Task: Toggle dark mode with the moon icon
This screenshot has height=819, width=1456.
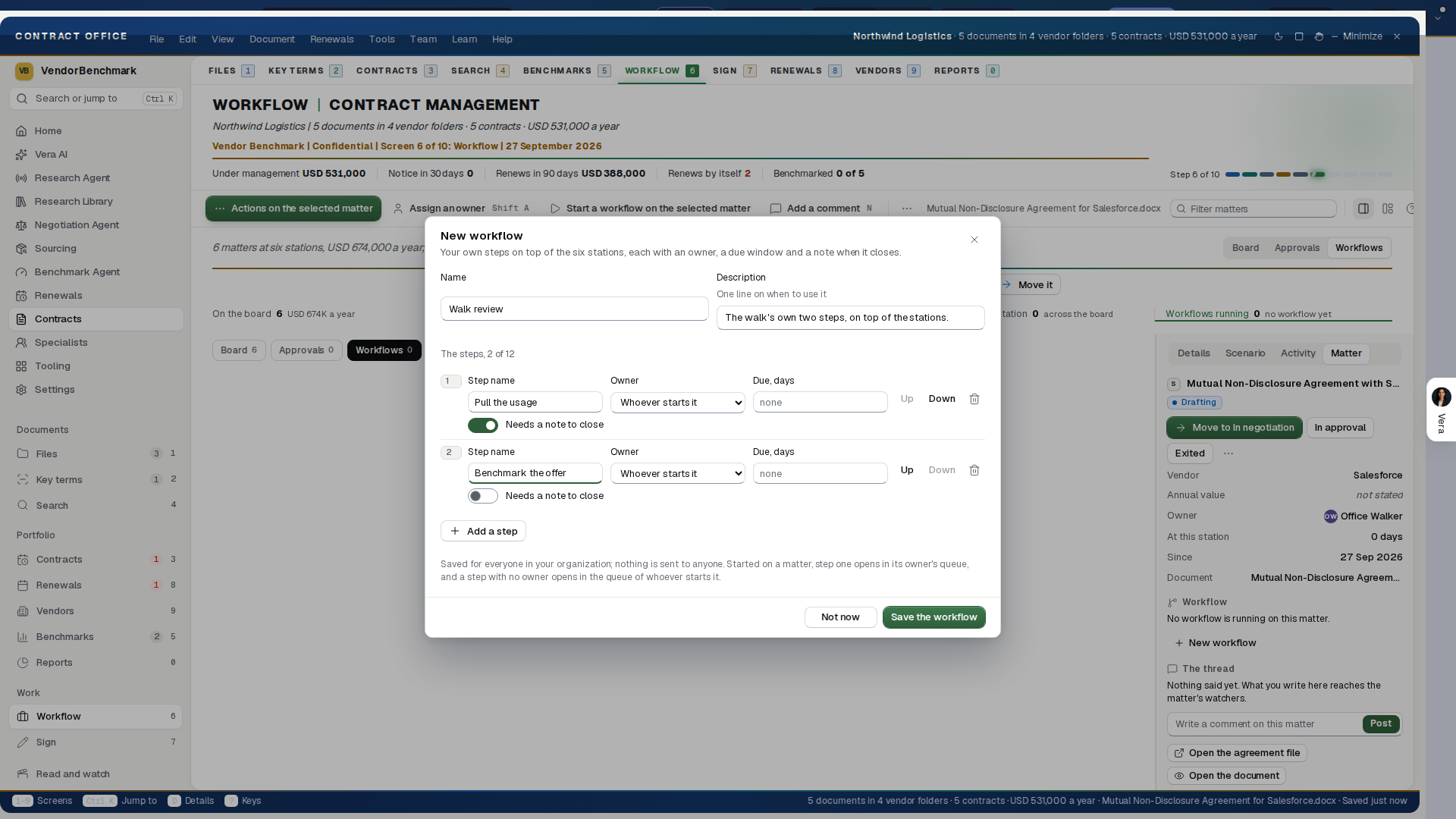Action: click(1279, 36)
